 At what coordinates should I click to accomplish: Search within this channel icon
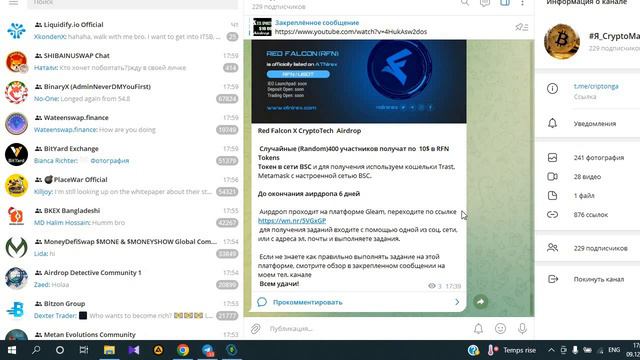(x=465, y=2)
